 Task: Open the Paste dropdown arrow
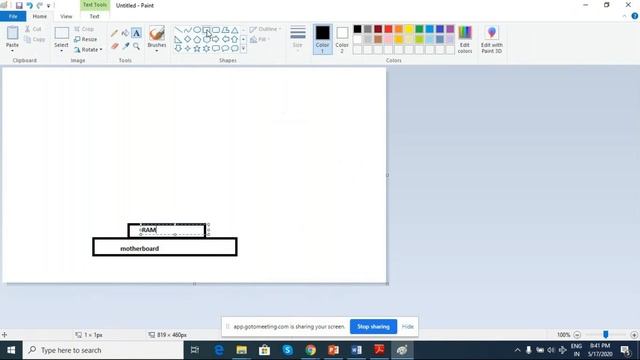[12, 51]
